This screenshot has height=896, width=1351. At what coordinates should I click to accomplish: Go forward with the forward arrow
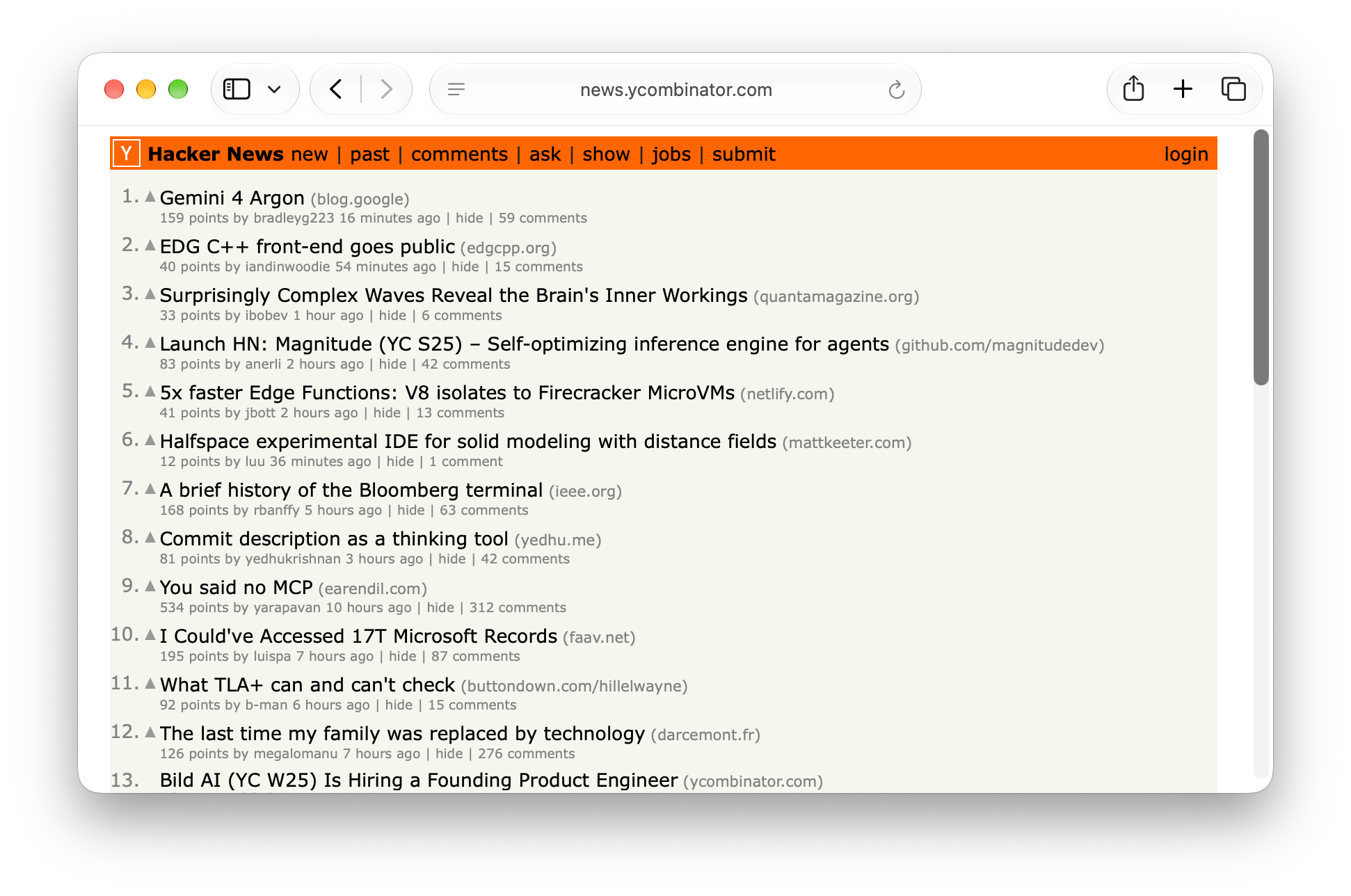[386, 89]
